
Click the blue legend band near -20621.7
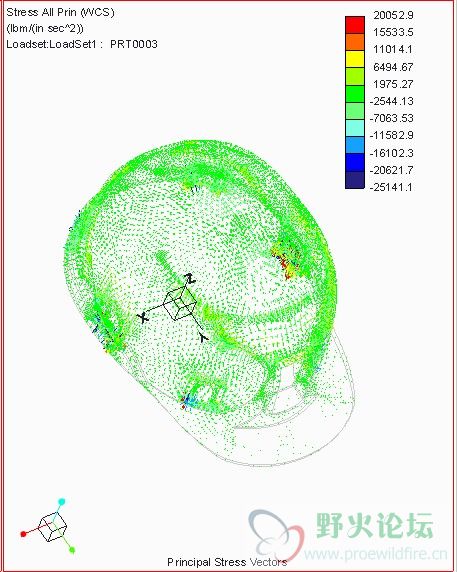[355, 162]
